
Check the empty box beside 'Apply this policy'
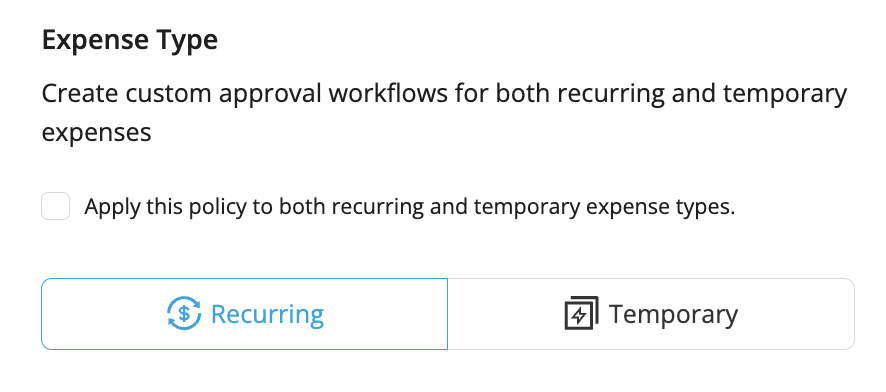[x=55, y=206]
